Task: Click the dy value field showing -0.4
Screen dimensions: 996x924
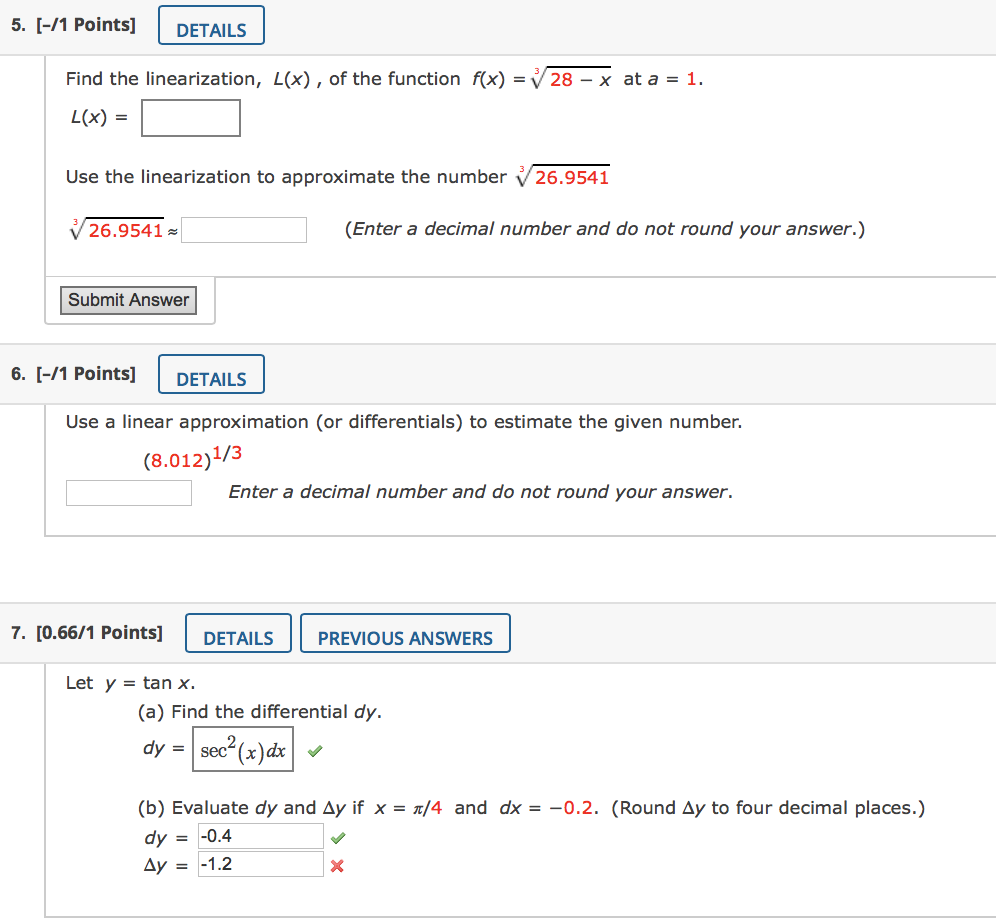Action: tap(260, 836)
